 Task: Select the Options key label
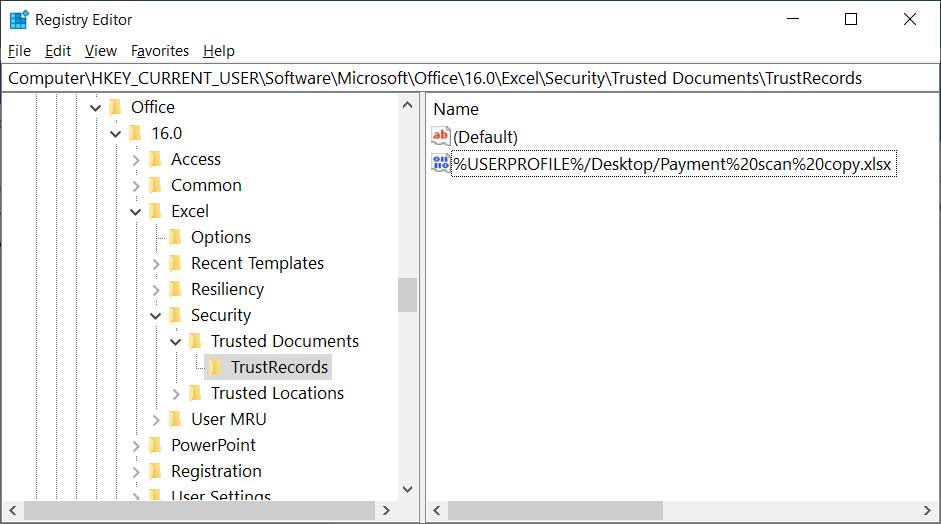click(221, 237)
